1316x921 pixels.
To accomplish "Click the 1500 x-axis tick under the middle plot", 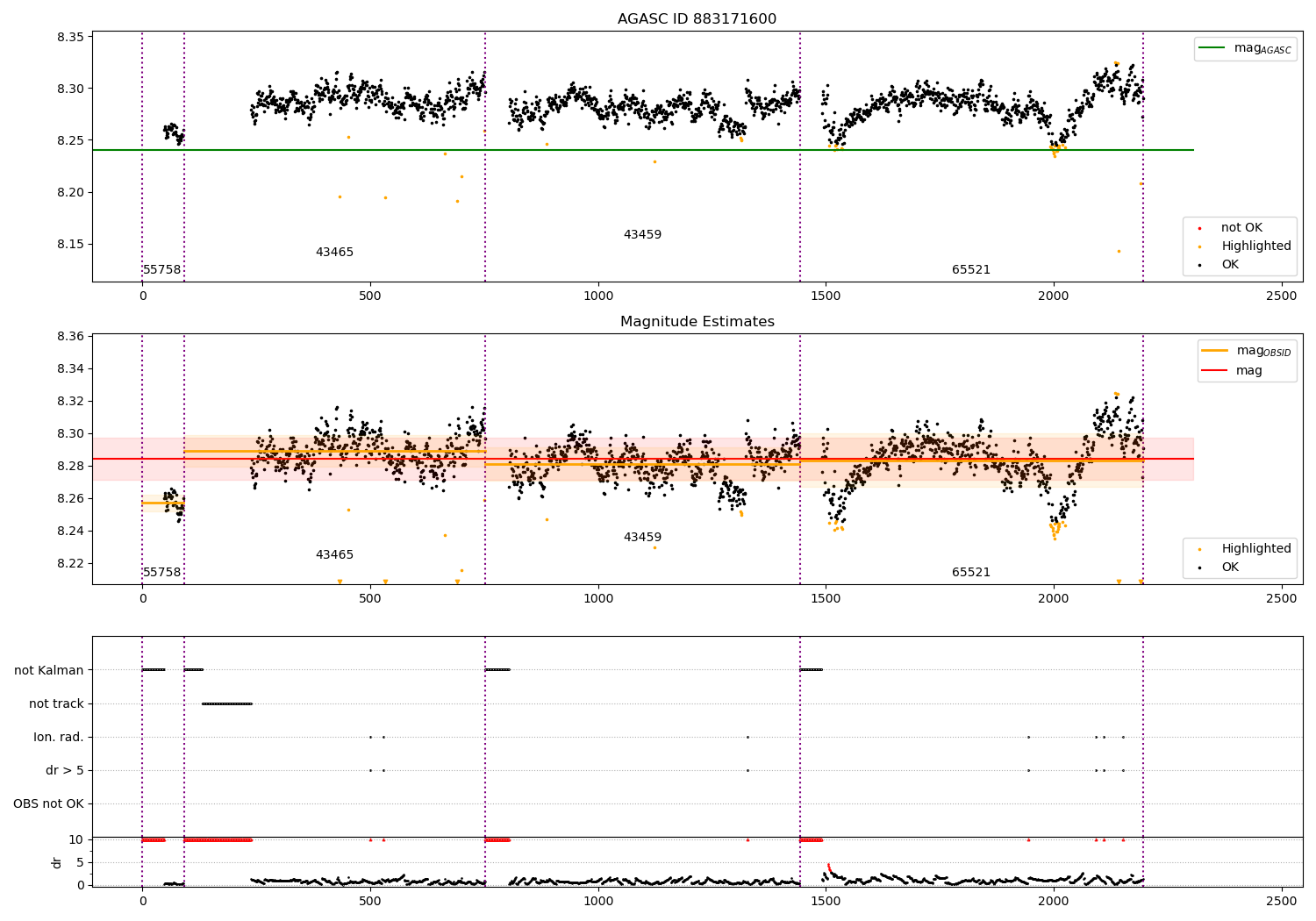I will click(826, 599).
